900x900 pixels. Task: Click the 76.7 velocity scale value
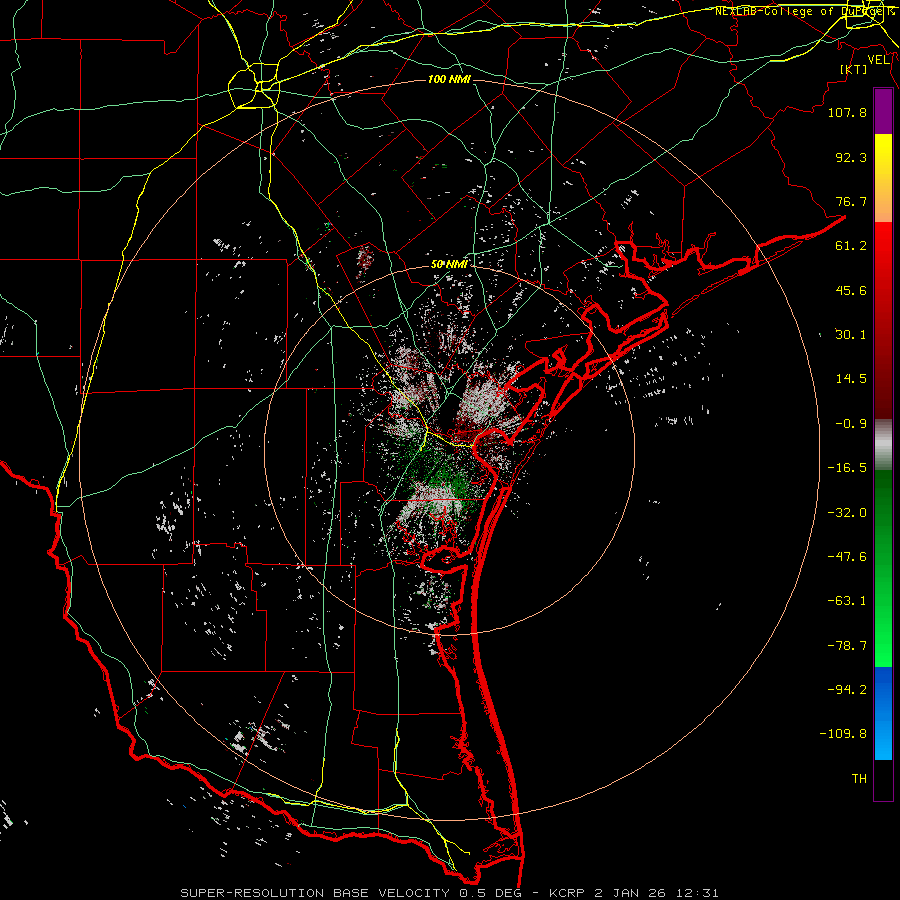click(851, 201)
